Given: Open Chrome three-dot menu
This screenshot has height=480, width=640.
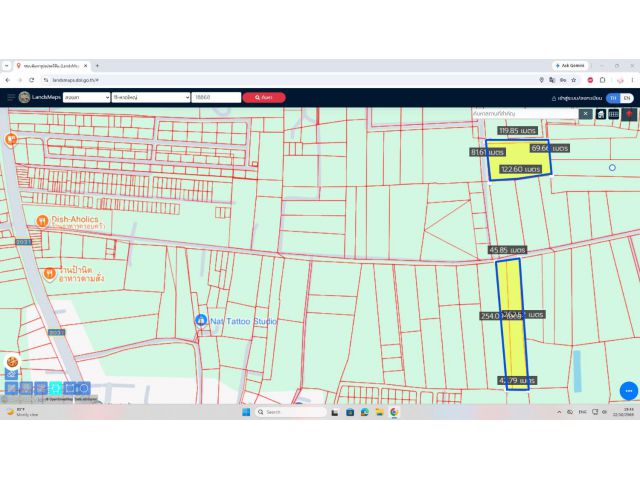Looking at the screenshot, I should 632,80.
